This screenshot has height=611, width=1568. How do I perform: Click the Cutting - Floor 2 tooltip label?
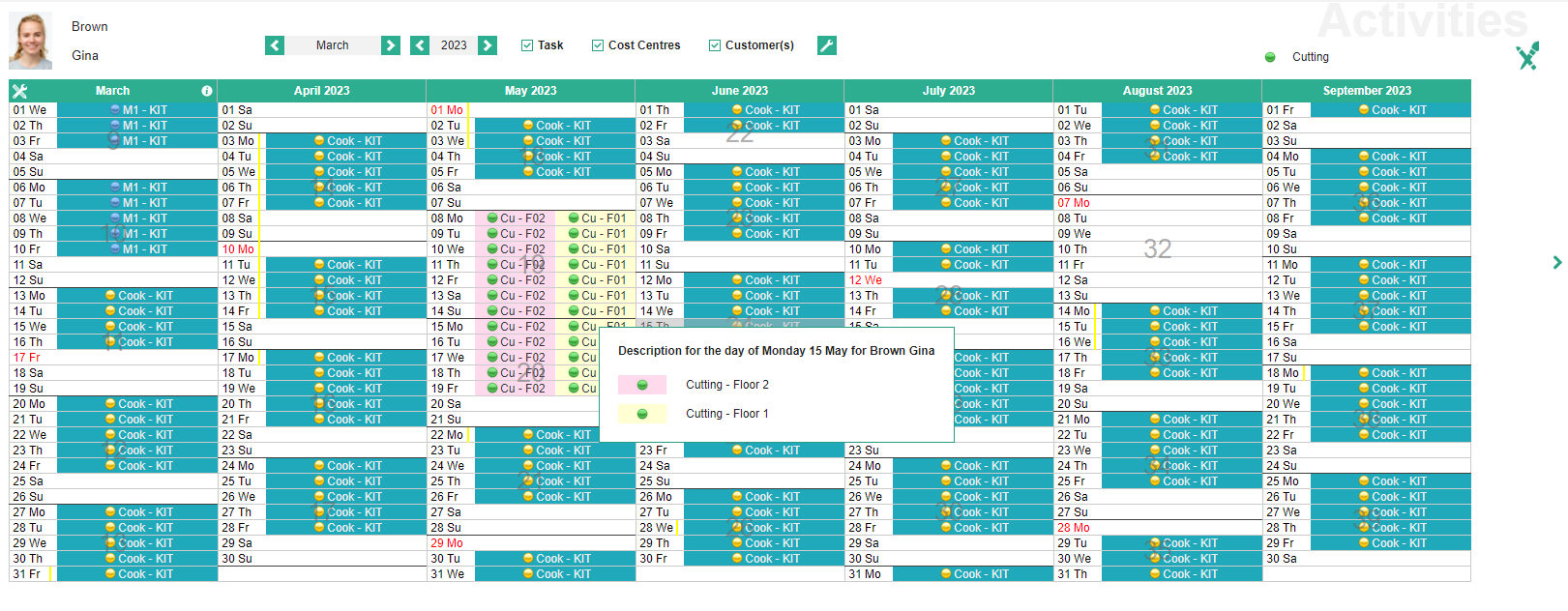coord(727,385)
